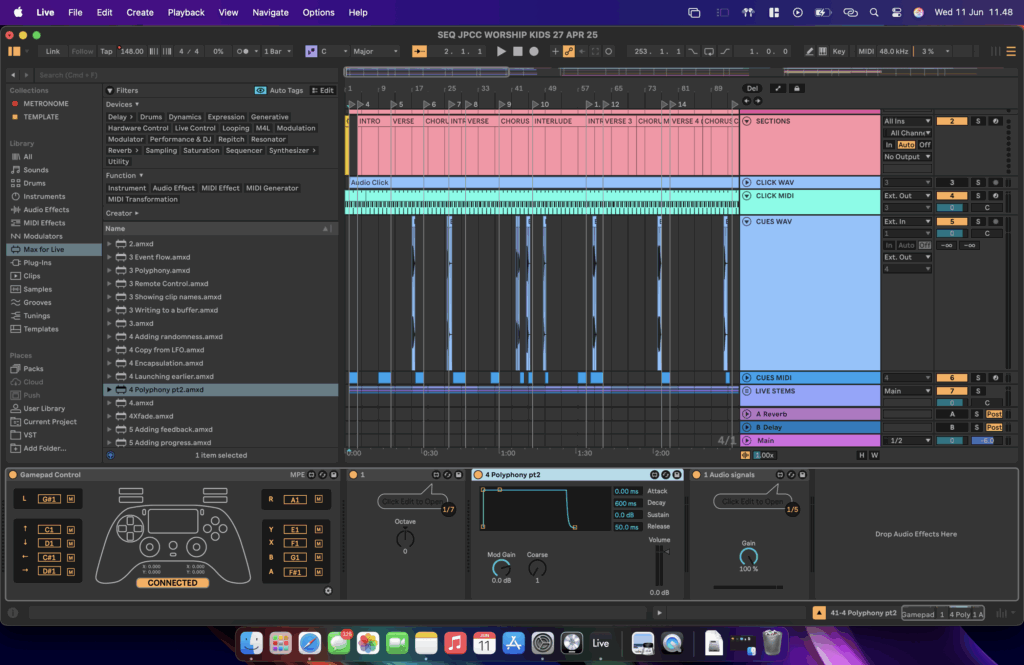Collapse the Filters section triangle
This screenshot has width=1024, height=665.
point(110,90)
